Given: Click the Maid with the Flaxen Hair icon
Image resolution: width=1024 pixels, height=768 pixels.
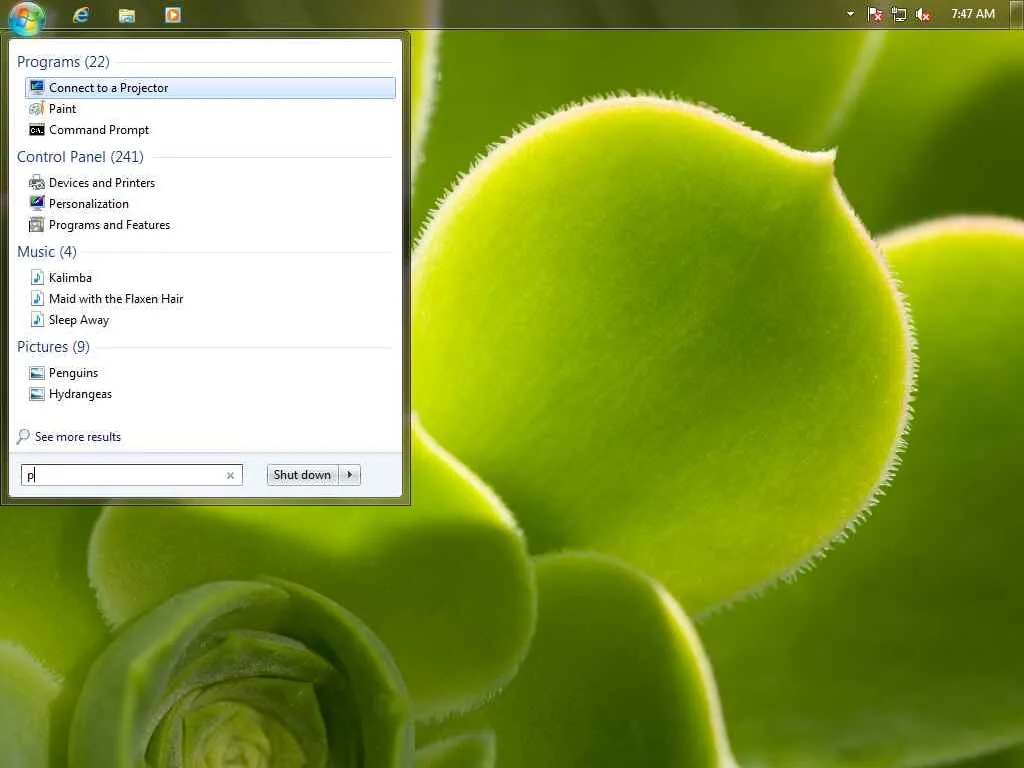Looking at the screenshot, I should pos(37,298).
